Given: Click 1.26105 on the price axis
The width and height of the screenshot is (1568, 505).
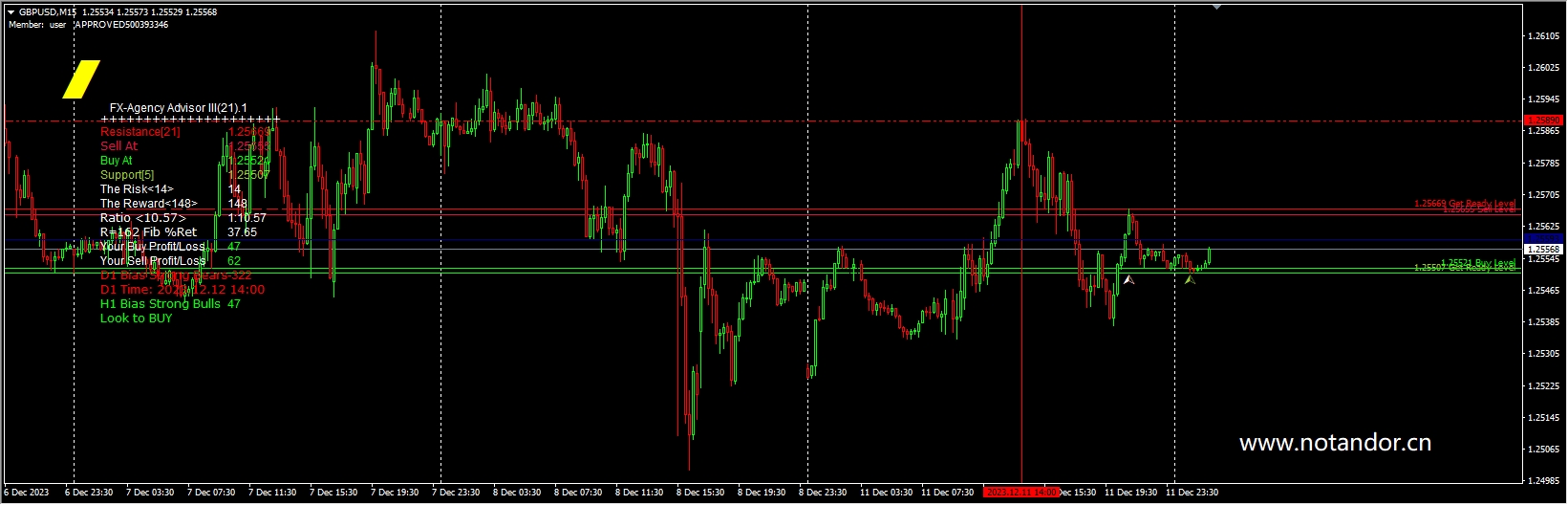Looking at the screenshot, I should point(1544,36).
